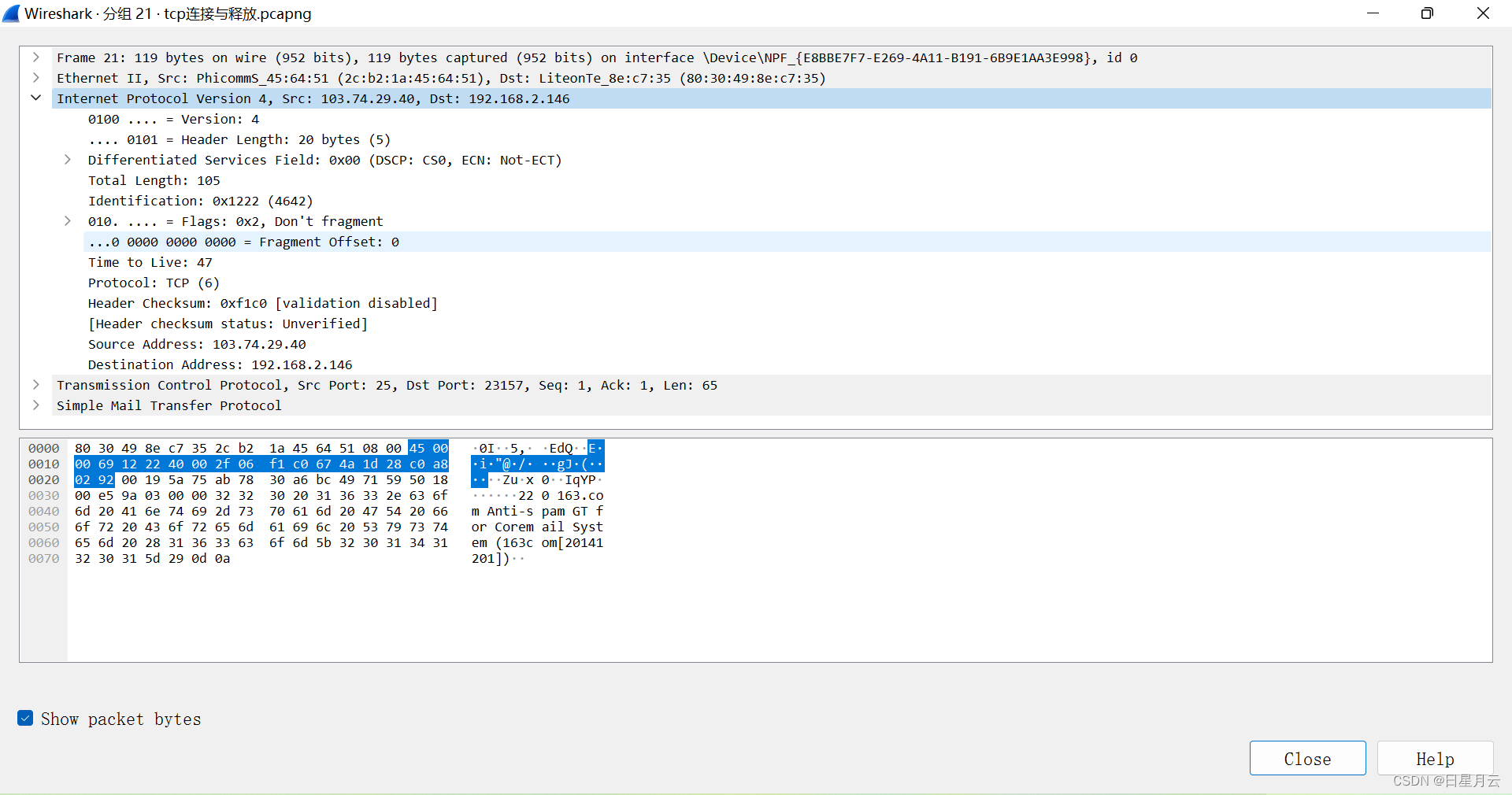Click hex offset 0050 in bytes pane

[44, 527]
